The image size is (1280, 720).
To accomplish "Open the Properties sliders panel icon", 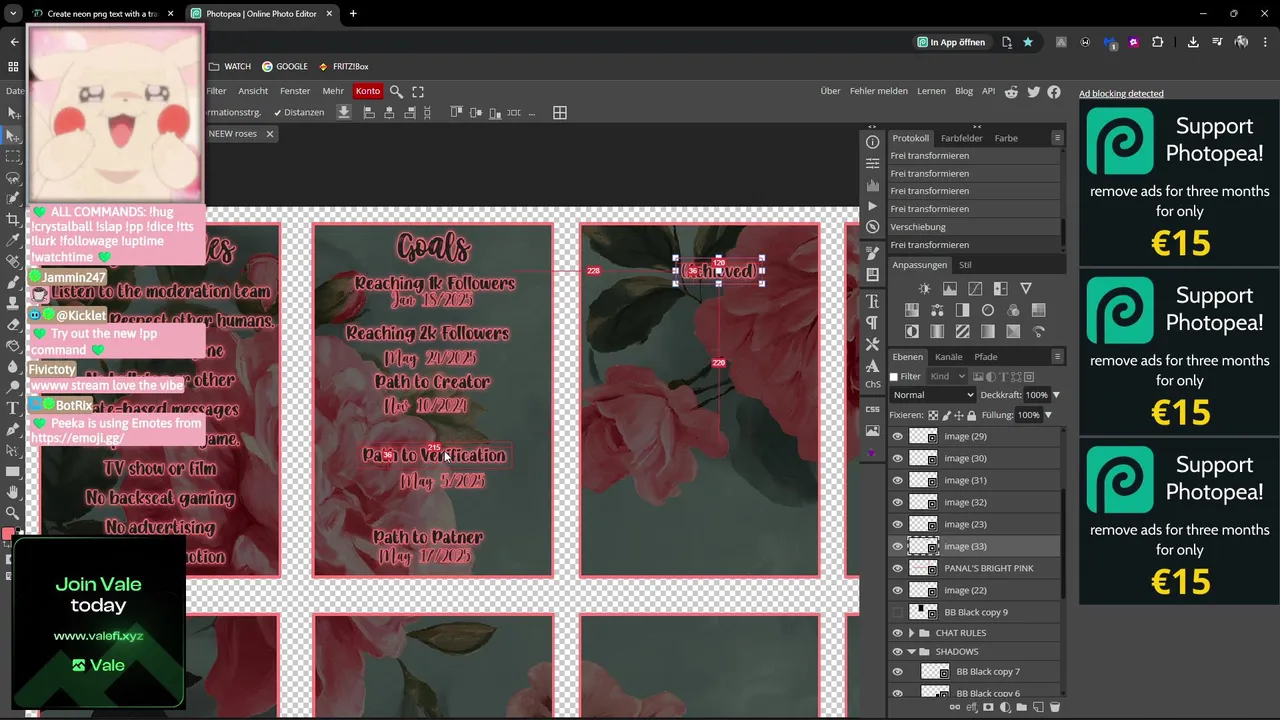I will click(872, 163).
